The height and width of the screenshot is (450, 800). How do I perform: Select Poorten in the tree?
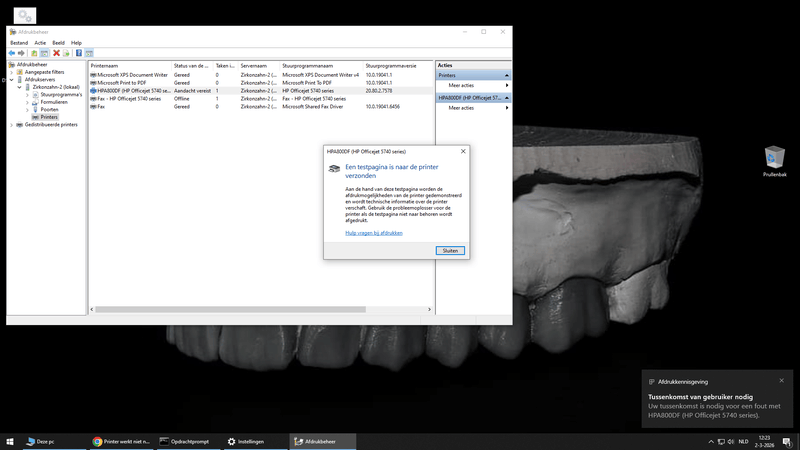49,110
